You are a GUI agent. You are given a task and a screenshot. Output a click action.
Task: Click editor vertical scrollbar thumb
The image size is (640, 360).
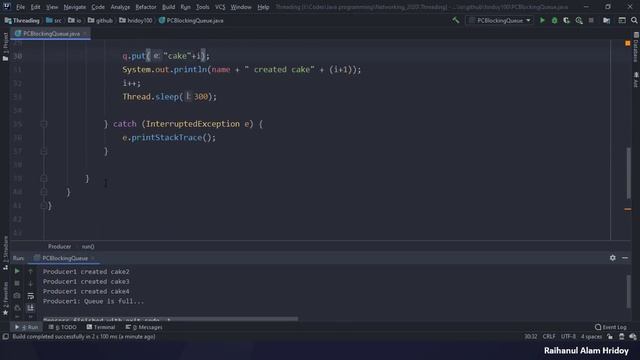(x=628, y=173)
